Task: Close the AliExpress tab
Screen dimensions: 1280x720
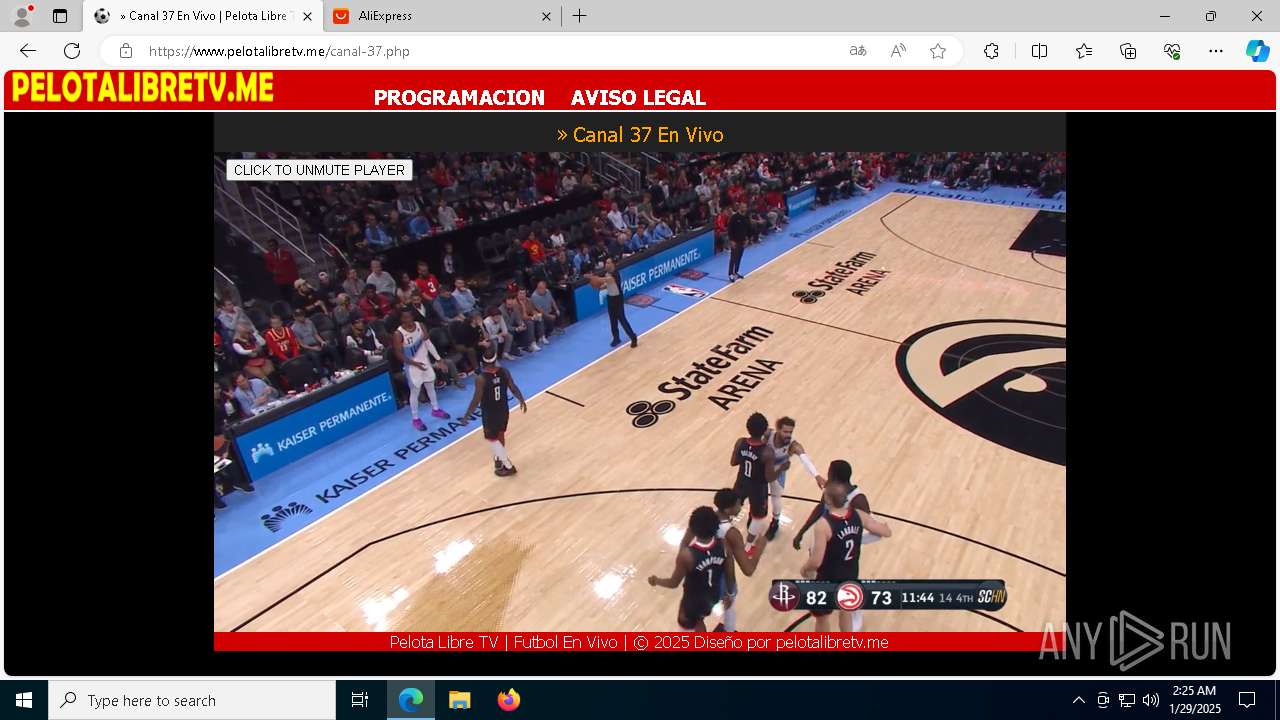Action: pyautogui.click(x=546, y=16)
